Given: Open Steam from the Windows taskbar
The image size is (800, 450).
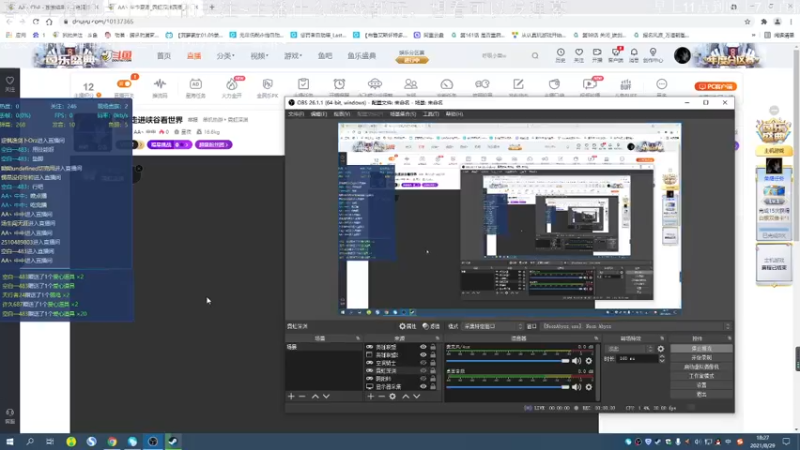Looking at the screenshot, I should (x=173, y=441).
